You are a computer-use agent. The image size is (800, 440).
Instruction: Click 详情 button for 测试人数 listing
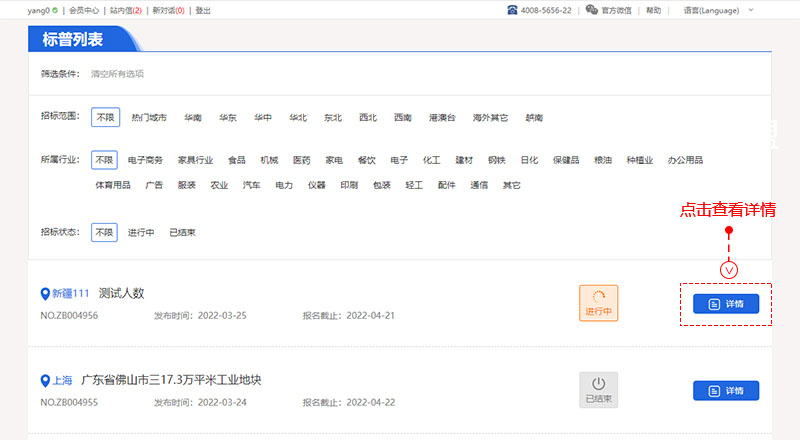pyautogui.click(x=726, y=304)
